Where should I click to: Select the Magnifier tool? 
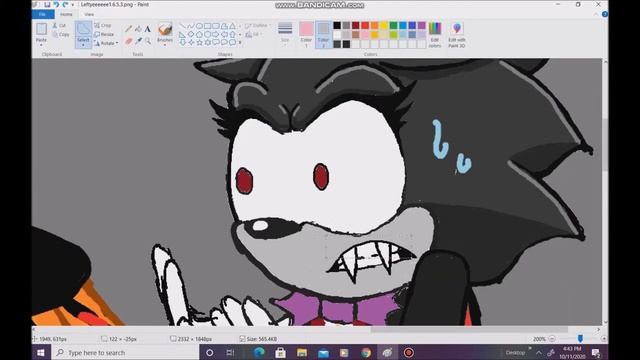coord(148,41)
